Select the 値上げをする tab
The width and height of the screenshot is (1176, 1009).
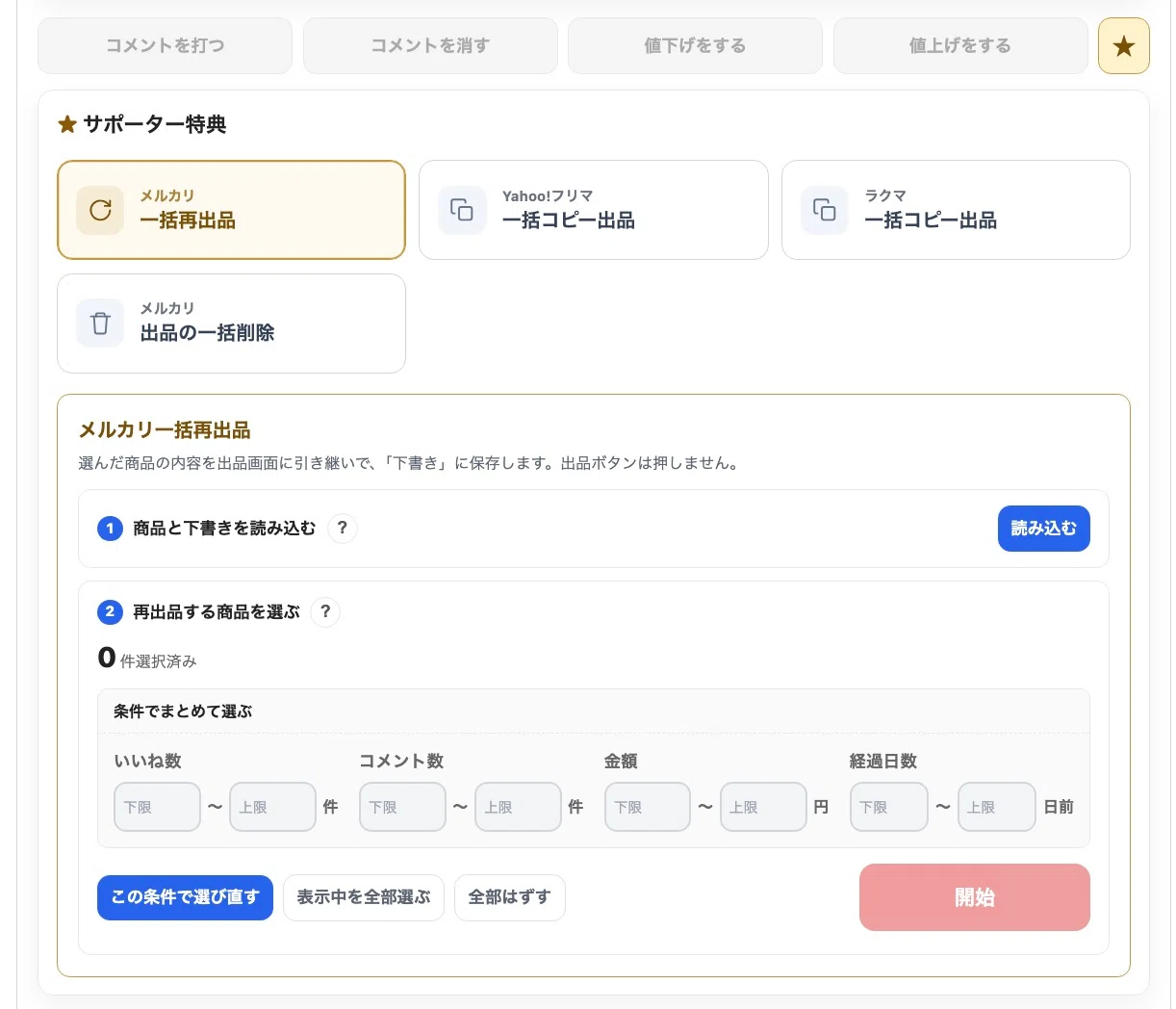[960, 45]
